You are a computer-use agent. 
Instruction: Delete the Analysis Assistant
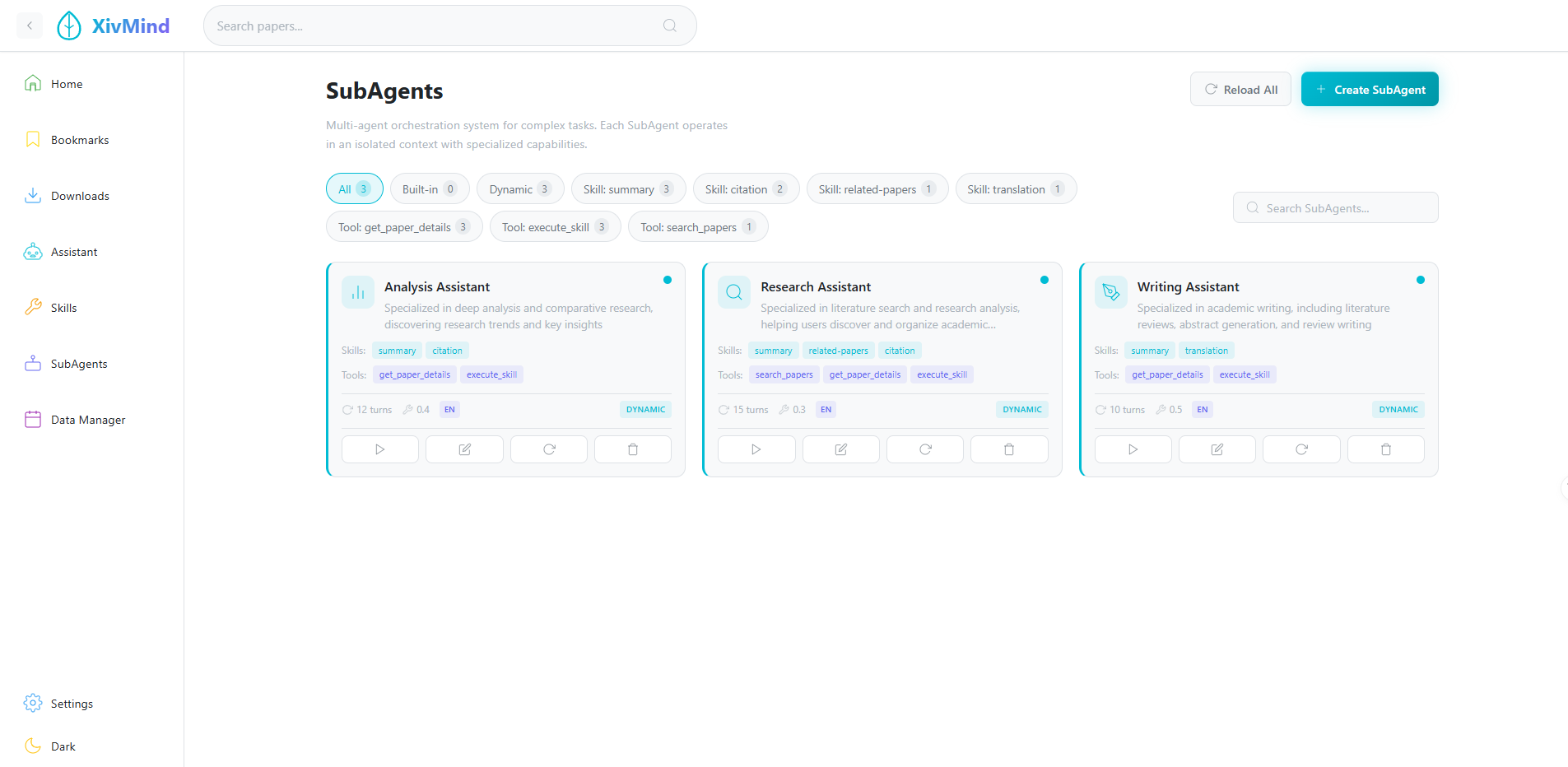coord(633,449)
